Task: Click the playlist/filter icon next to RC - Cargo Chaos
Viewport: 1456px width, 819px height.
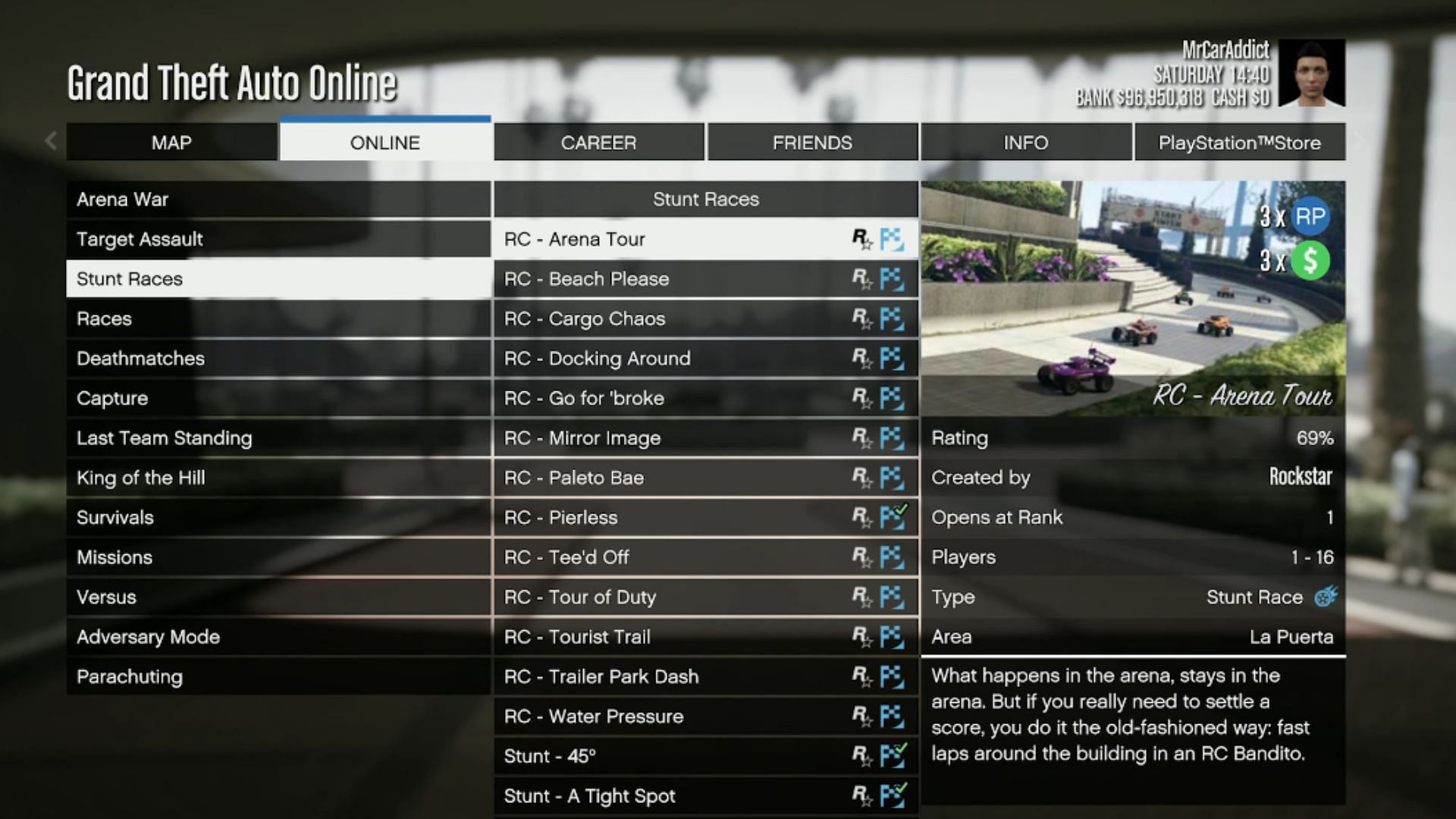Action: (892, 318)
